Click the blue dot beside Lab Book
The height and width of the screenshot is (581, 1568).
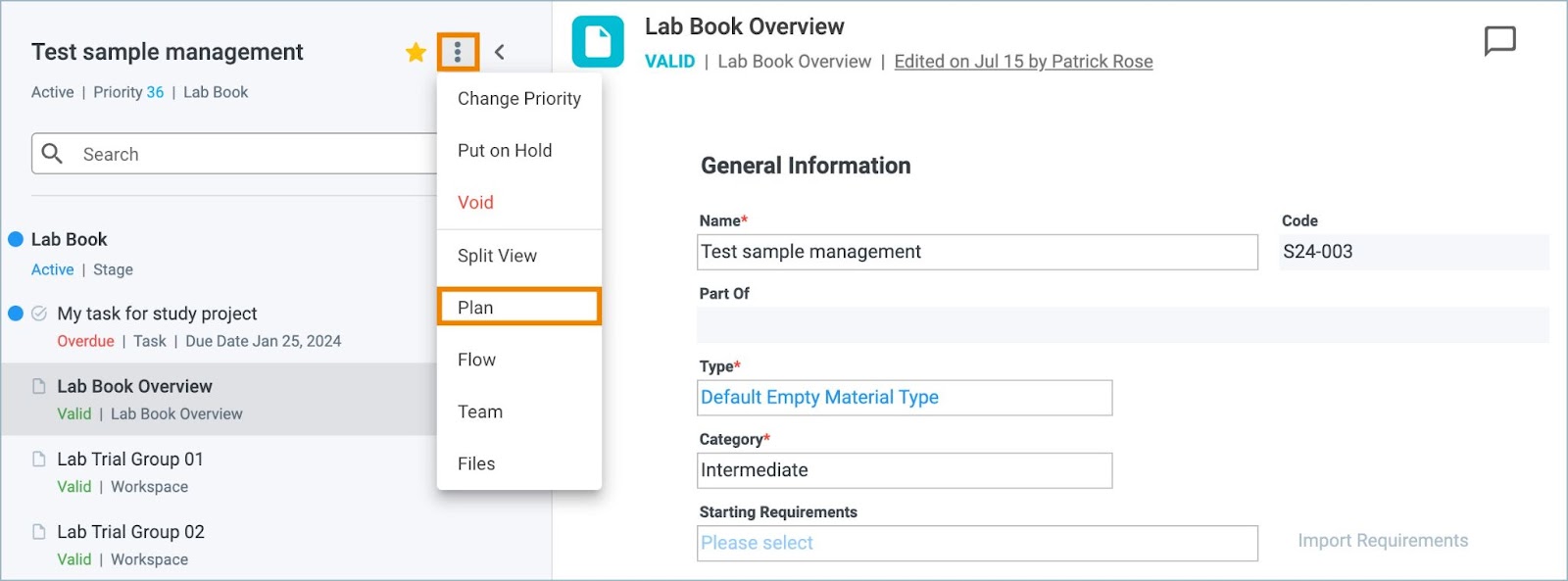pos(16,239)
